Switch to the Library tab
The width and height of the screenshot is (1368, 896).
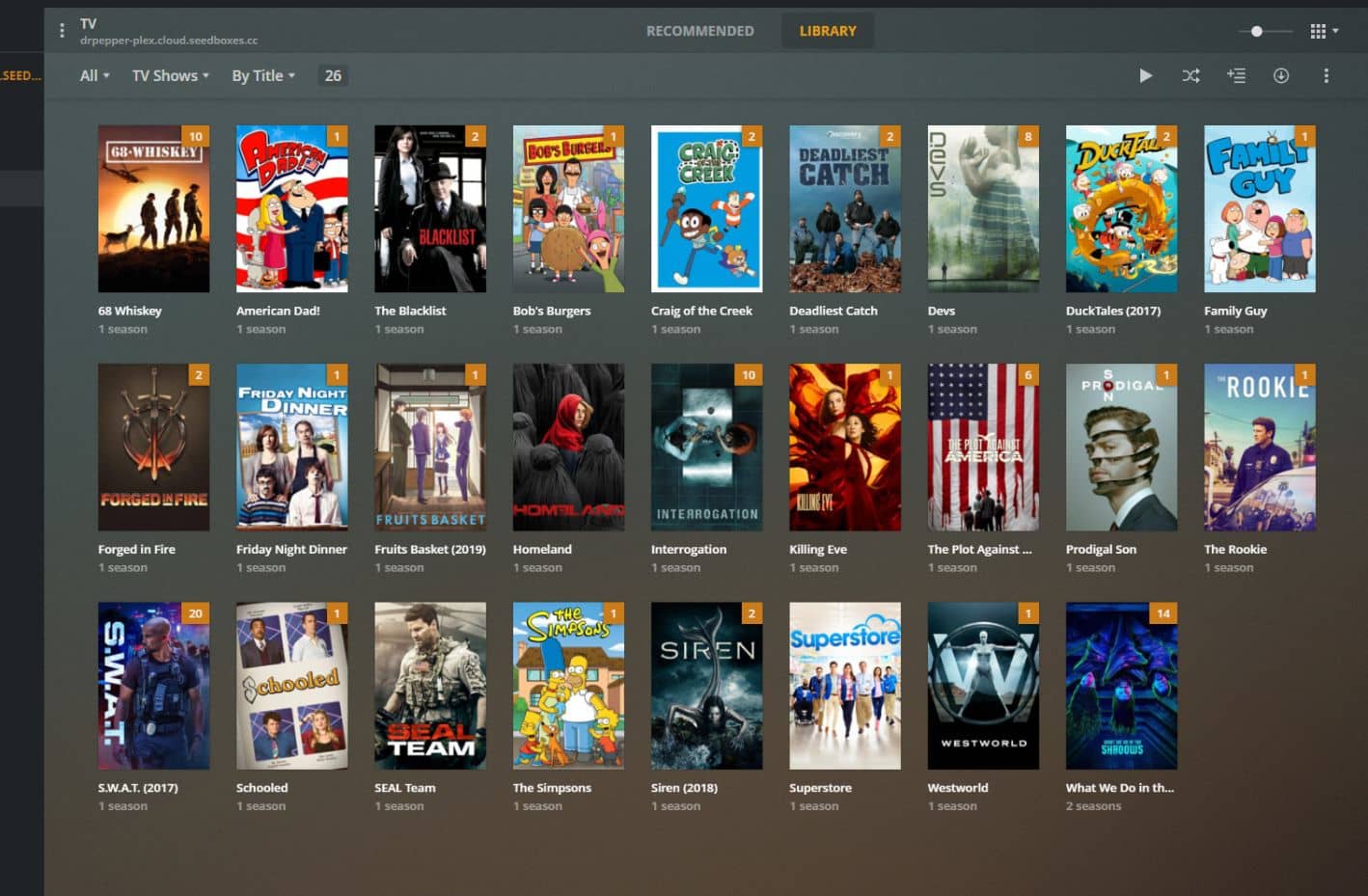click(x=828, y=31)
